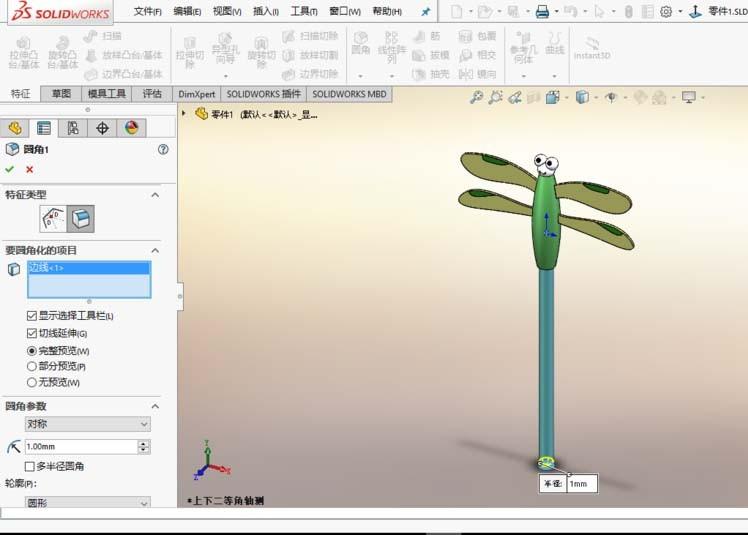
Task: Click the Revolved Cut (旋转切除) icon
Action: [x=261, y=52]
